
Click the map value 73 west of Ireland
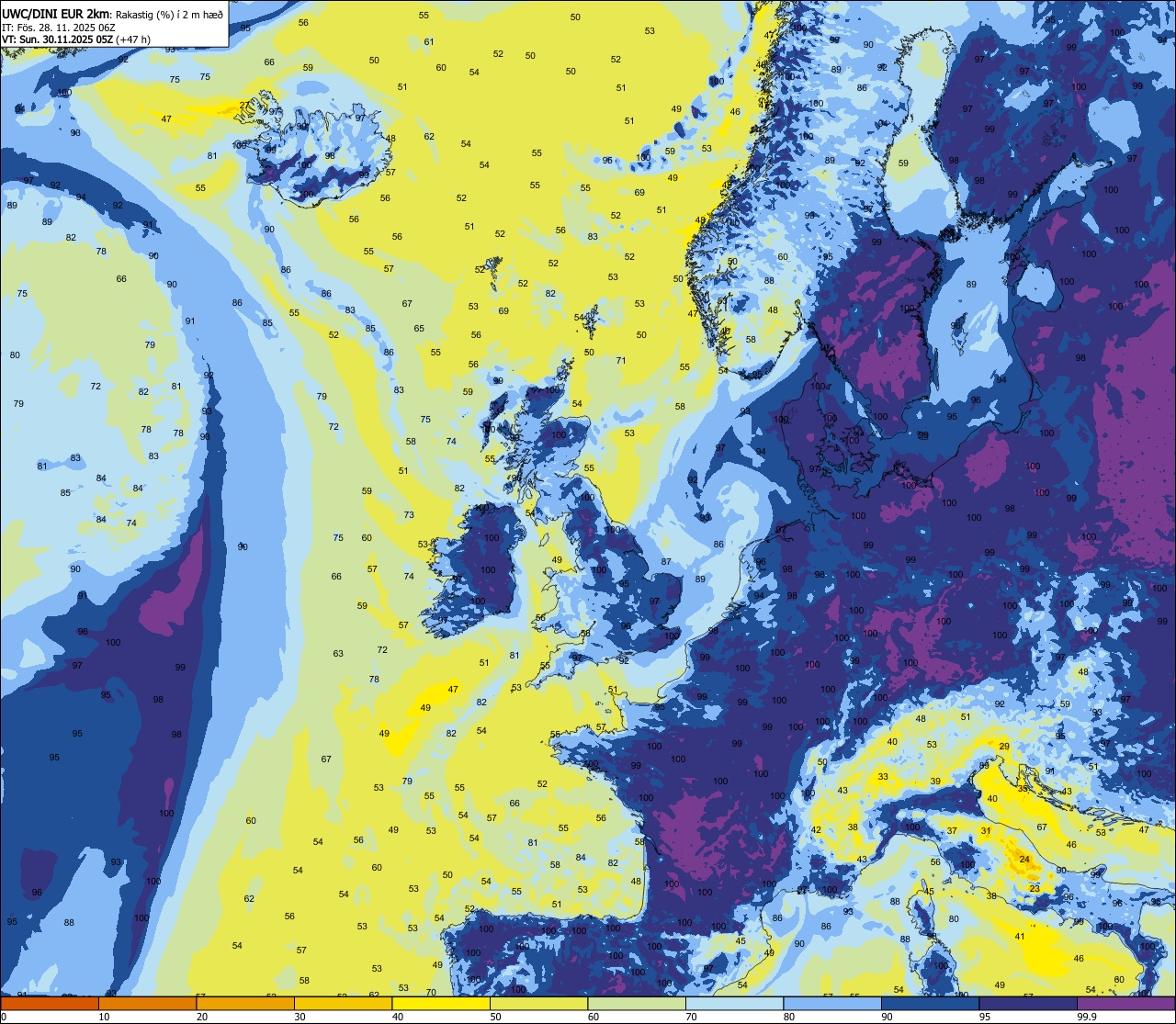409,514
